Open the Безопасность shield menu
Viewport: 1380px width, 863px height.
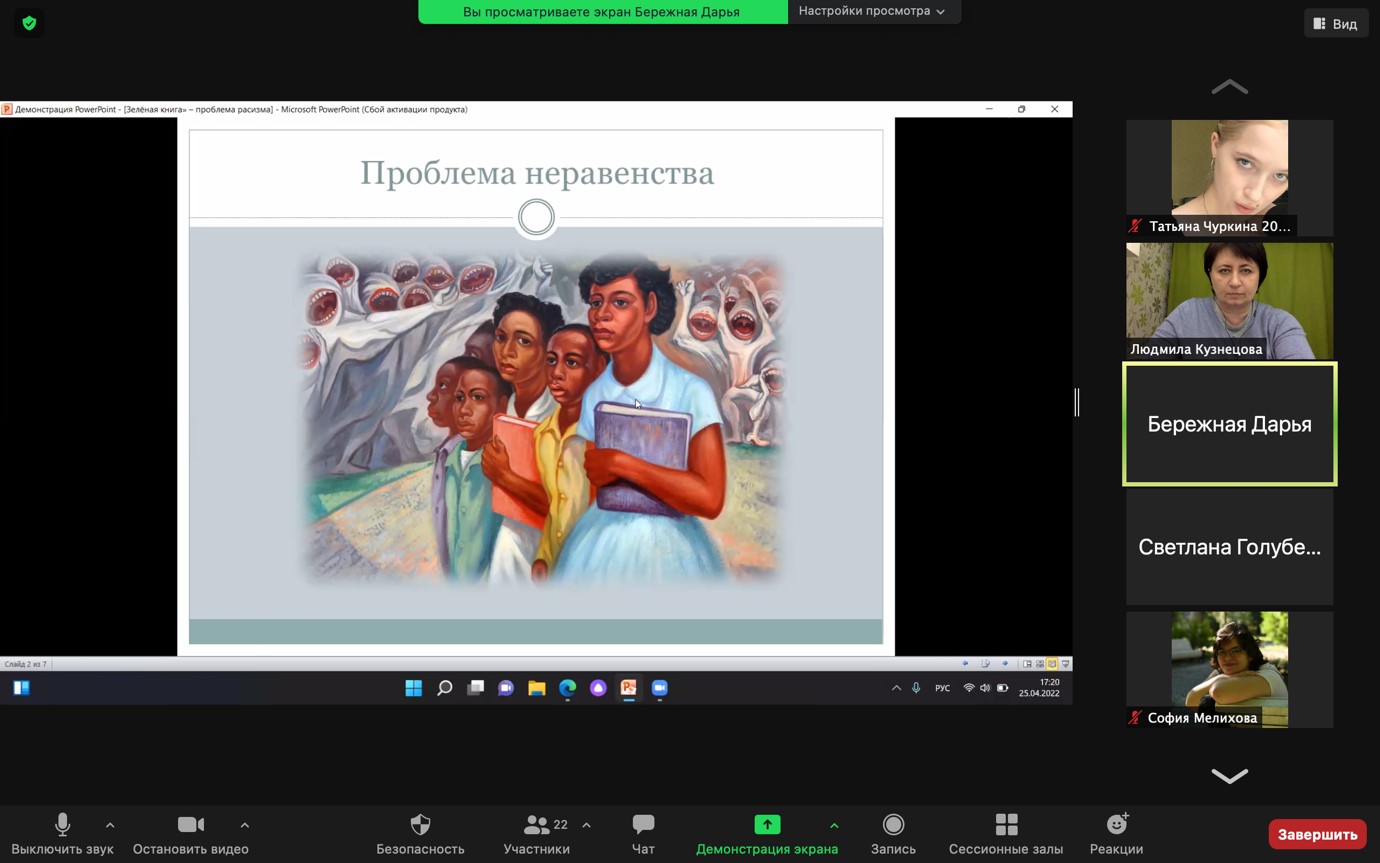(420, 834)
